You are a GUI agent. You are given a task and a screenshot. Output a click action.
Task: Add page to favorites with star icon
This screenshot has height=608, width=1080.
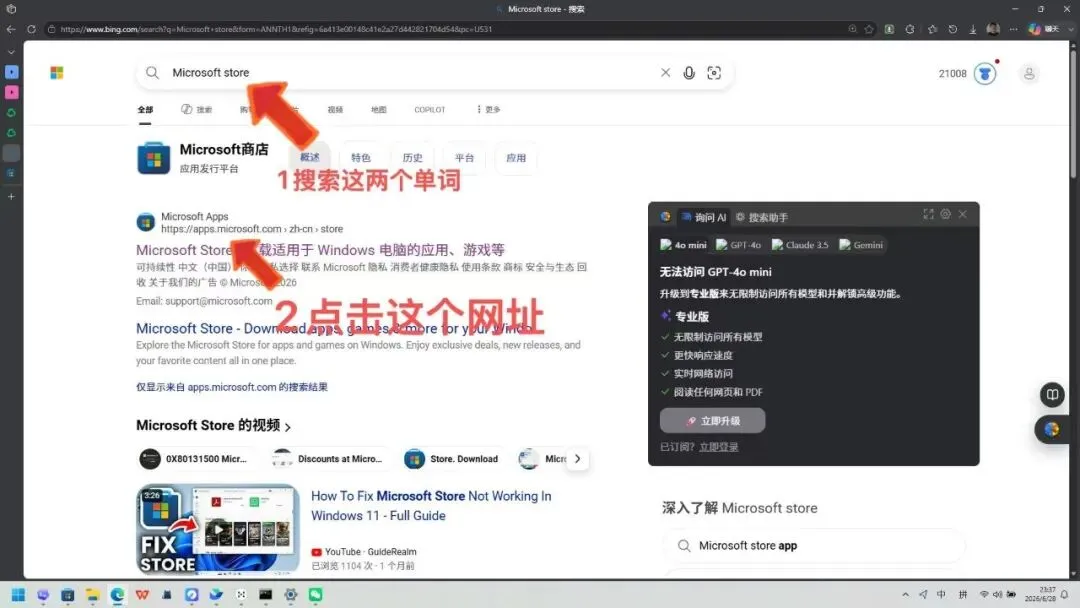(x=869, y=29)
